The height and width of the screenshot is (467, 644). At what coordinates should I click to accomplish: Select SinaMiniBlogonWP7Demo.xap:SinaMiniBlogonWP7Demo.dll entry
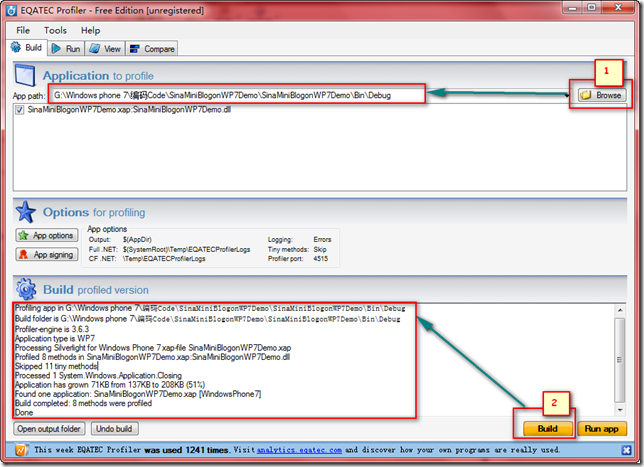(129, 110)
